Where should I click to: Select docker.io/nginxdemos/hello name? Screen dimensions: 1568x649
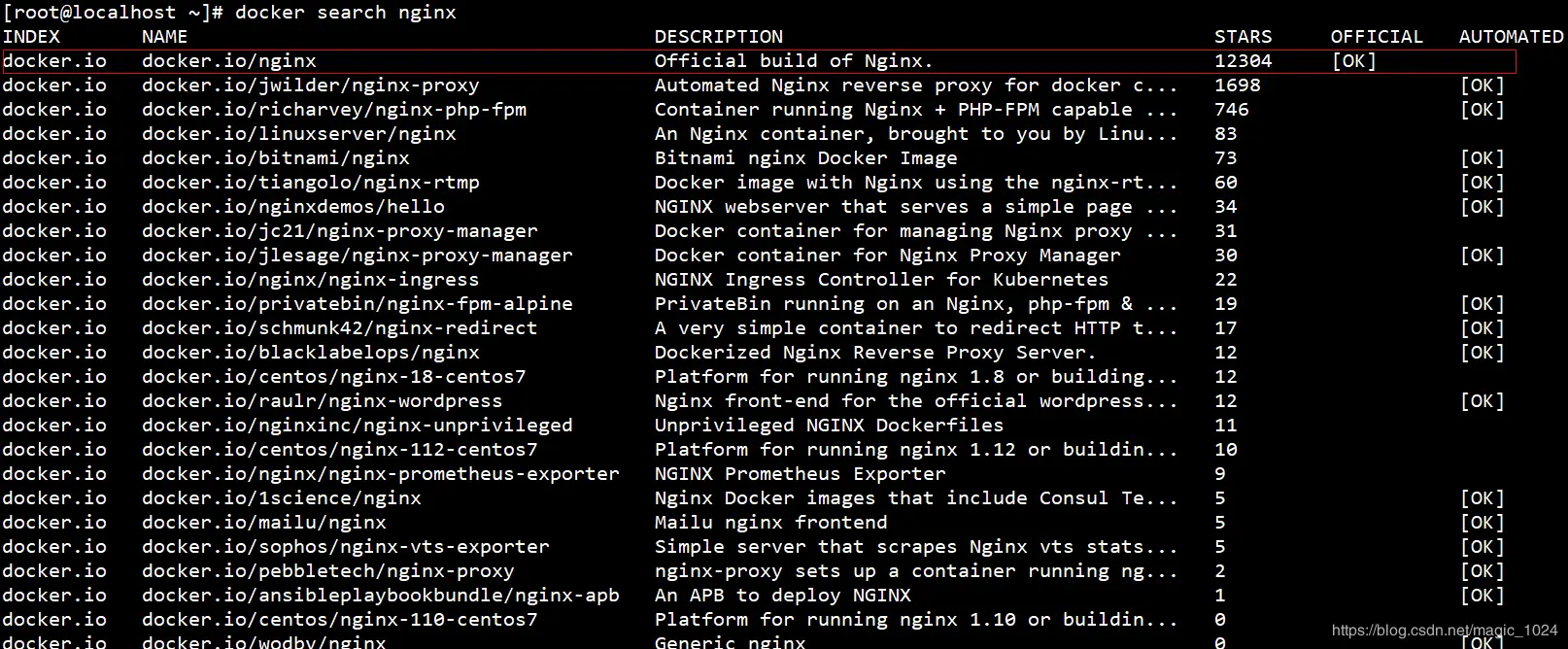(293, 207)
